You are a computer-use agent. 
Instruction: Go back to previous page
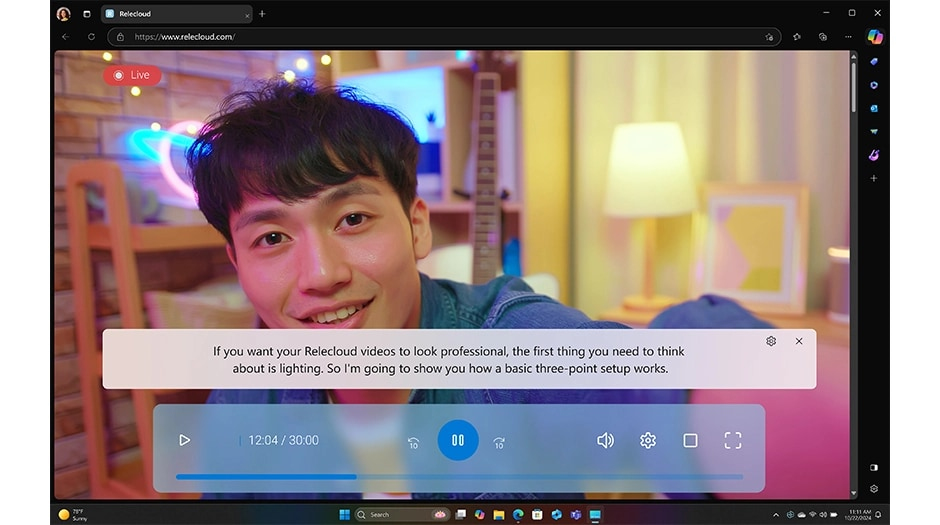click(x=65, y=37)
